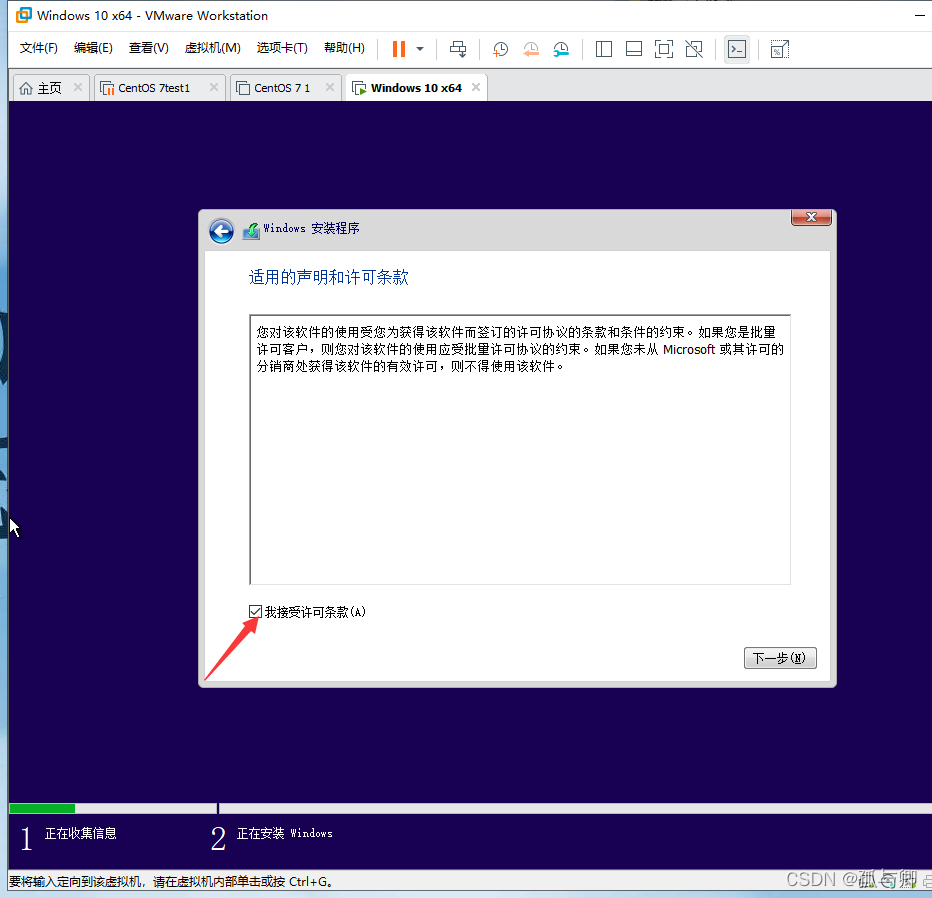Click the 适用的声明和许可条款 heading
932x898 pixels.
click(329, 278)
